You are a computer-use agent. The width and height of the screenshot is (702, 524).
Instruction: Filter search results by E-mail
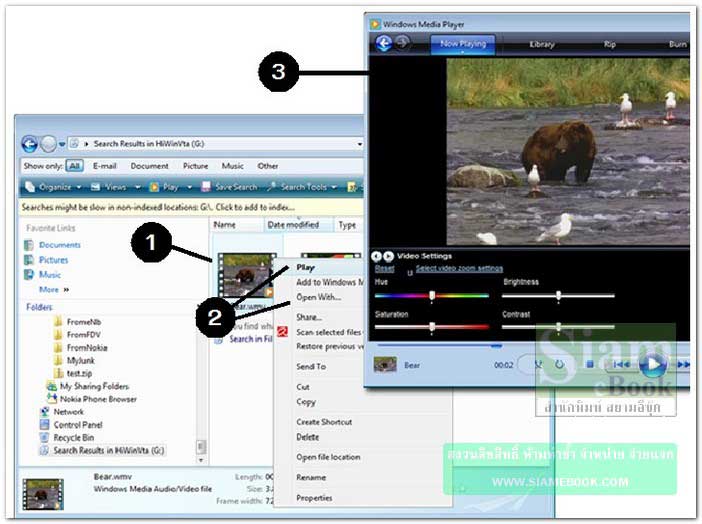coord(104,166)
